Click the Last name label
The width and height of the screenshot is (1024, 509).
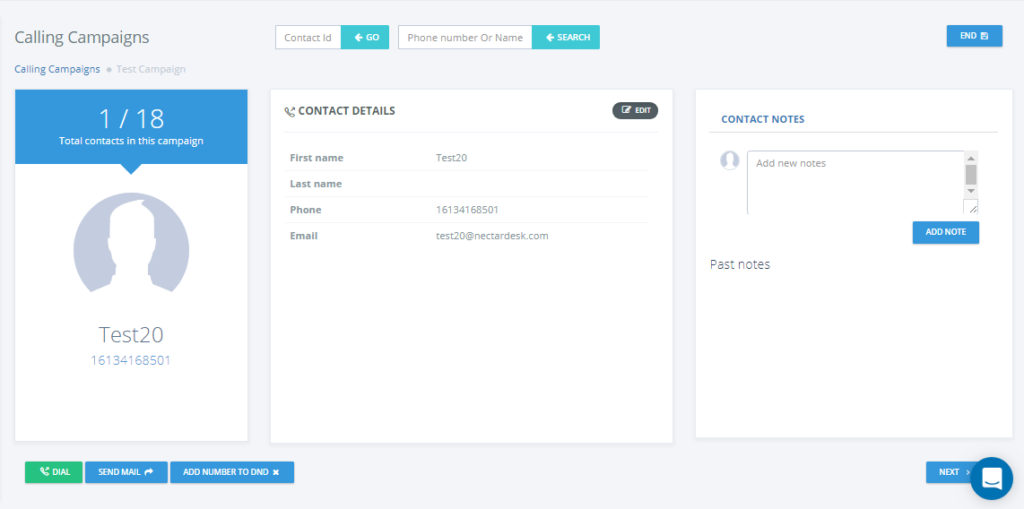(315, 184)
